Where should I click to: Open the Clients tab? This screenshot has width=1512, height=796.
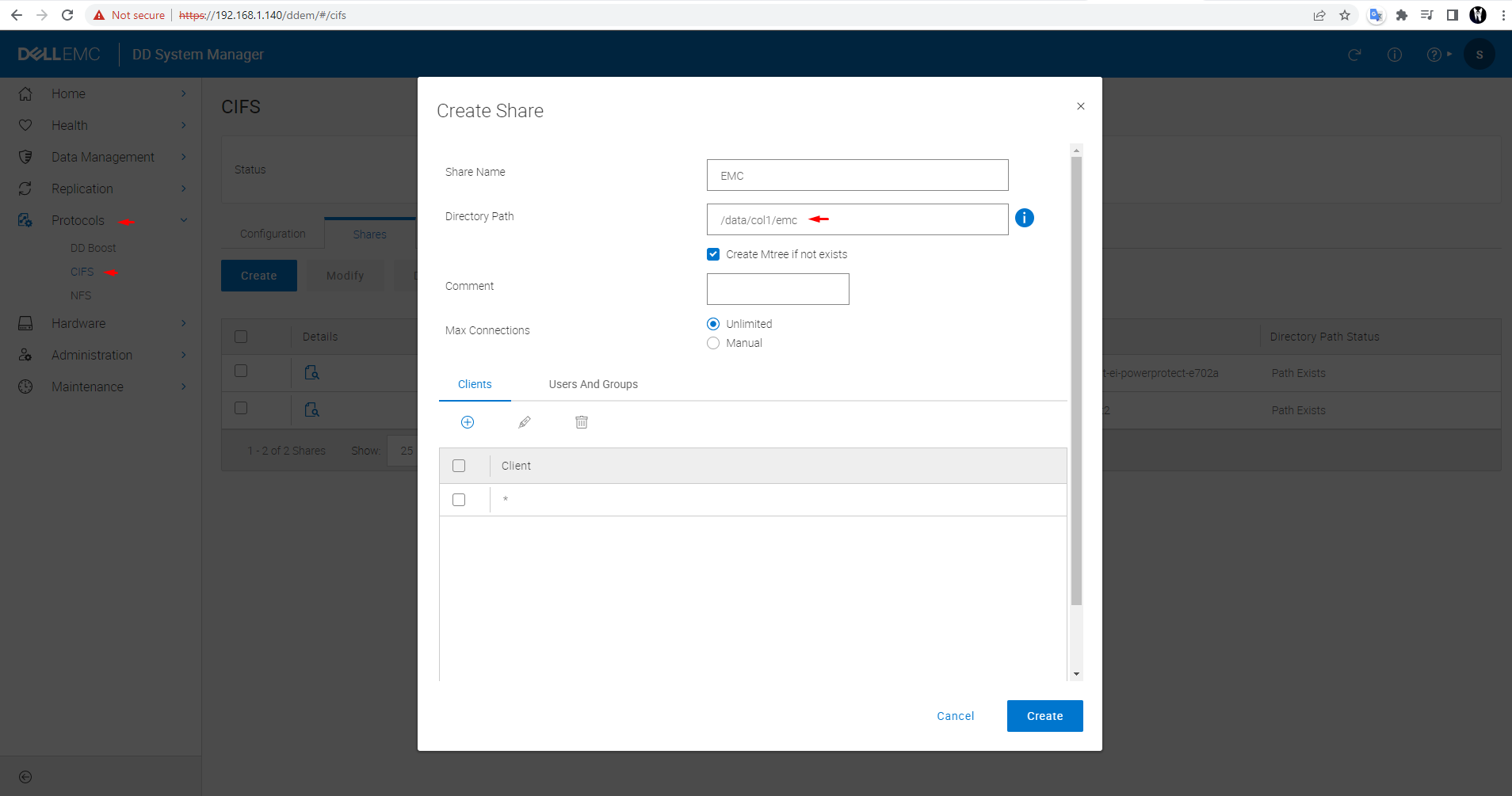tap(475, 384)
